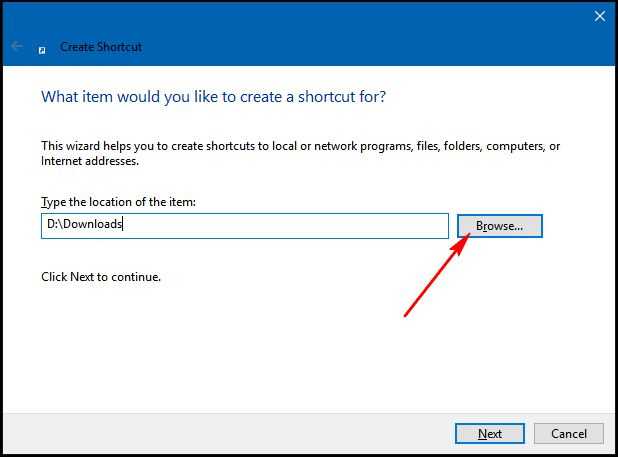618x457 pixels.
Task: Go back using the title bar arrow
Action: 17,46
